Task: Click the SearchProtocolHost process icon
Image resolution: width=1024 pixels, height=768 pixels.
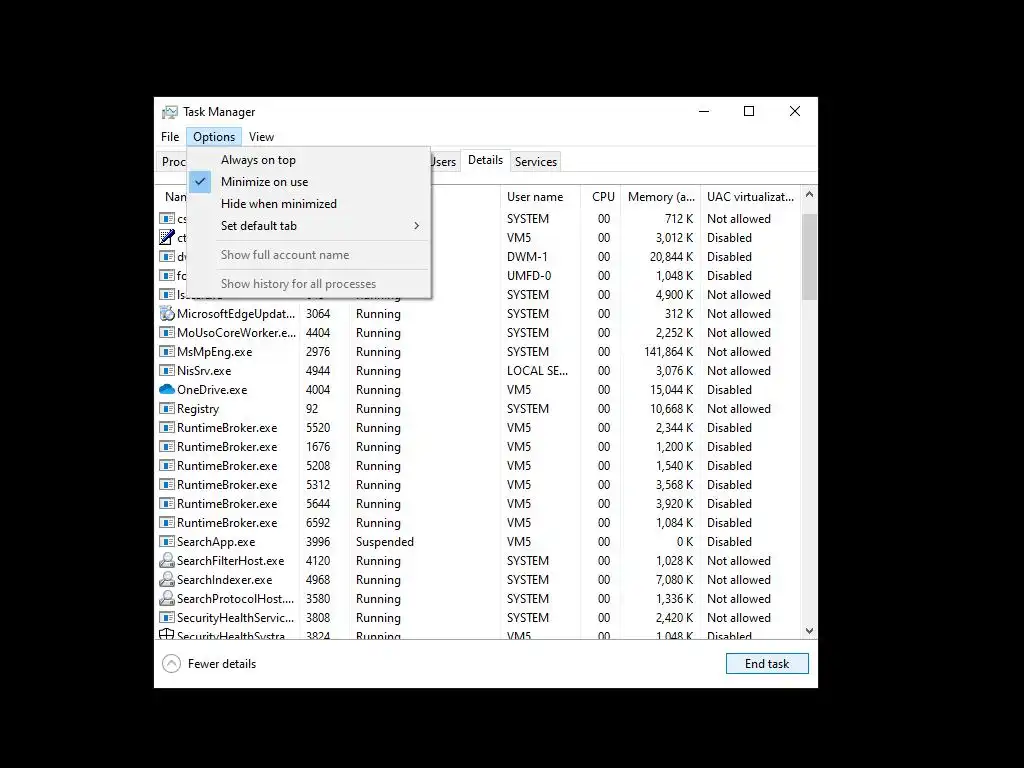Action: [167, 598]
